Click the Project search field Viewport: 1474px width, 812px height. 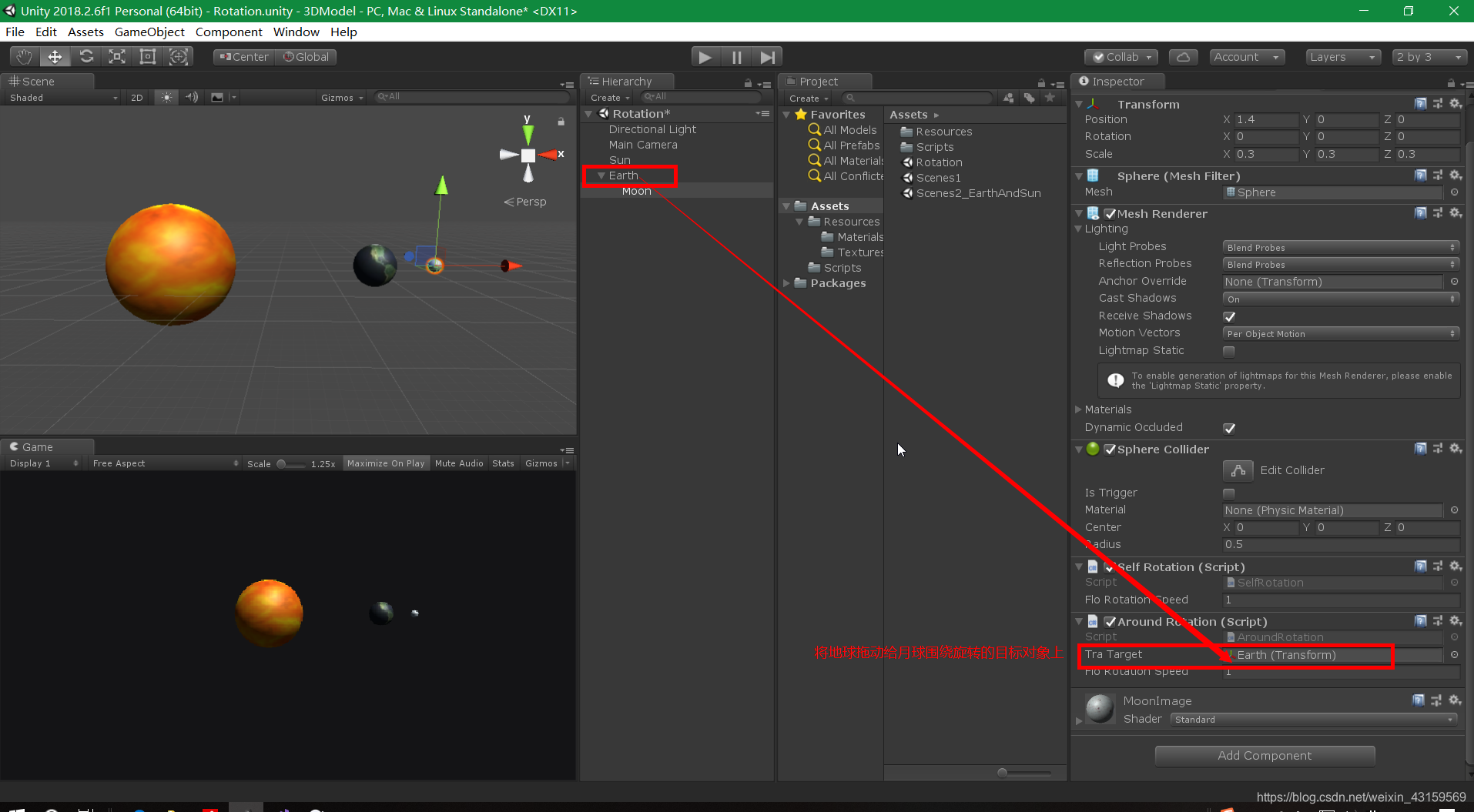916,97
